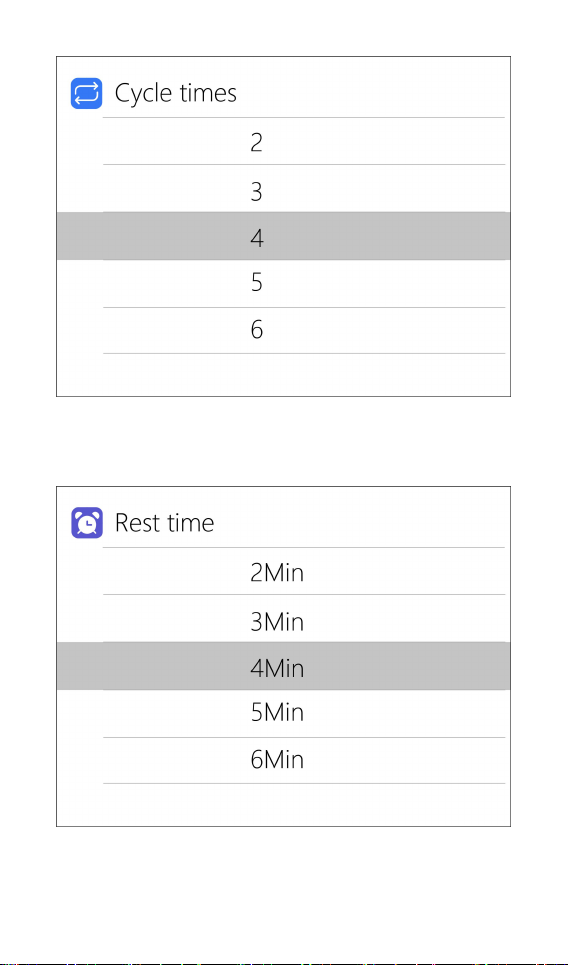Click the blue Cycle times loop icon

tap(86, 93)
